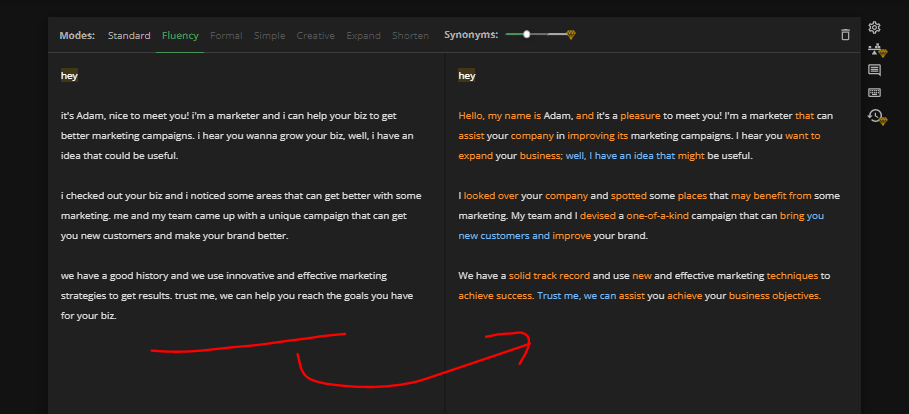Pick the Simple mode
This screenshot has width=909, height=414.
[270, 35]
